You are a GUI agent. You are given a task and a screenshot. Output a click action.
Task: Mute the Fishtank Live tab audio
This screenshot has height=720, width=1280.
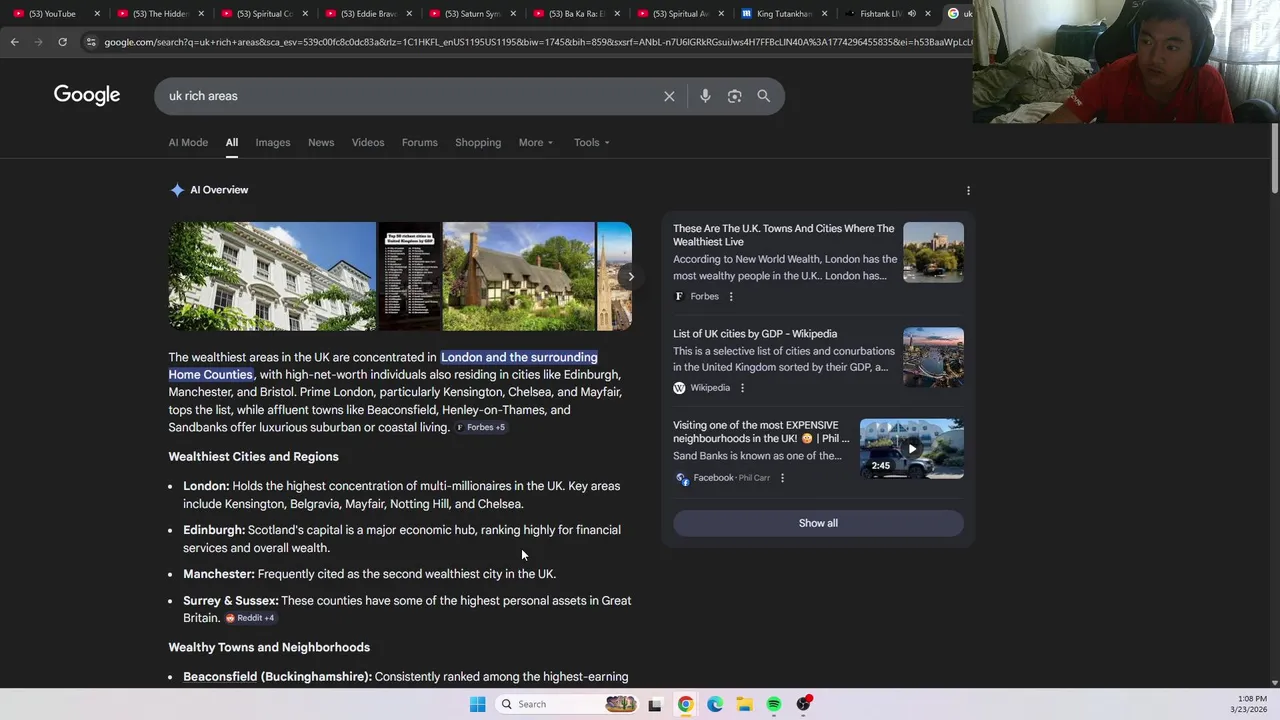(x=911, y=14)
